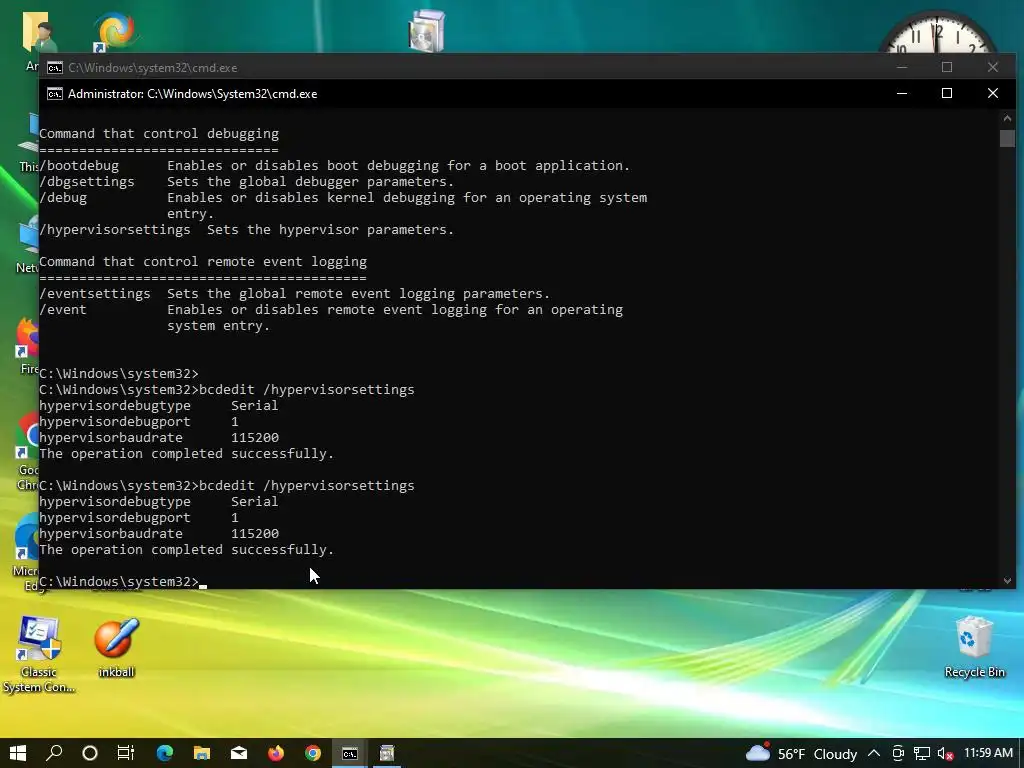Close the Administrator cmd window
The image size is (1024, 768).
(x=993, y=93)
